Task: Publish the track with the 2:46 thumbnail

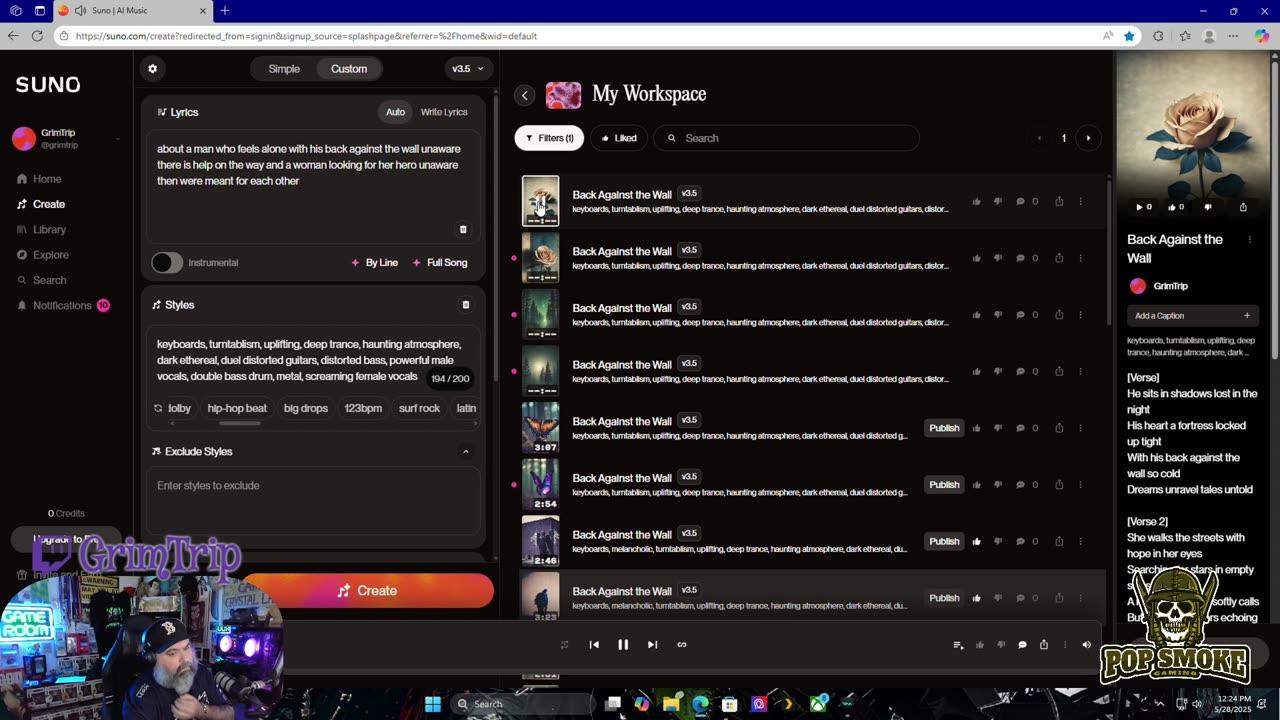Action: [944, 541]
